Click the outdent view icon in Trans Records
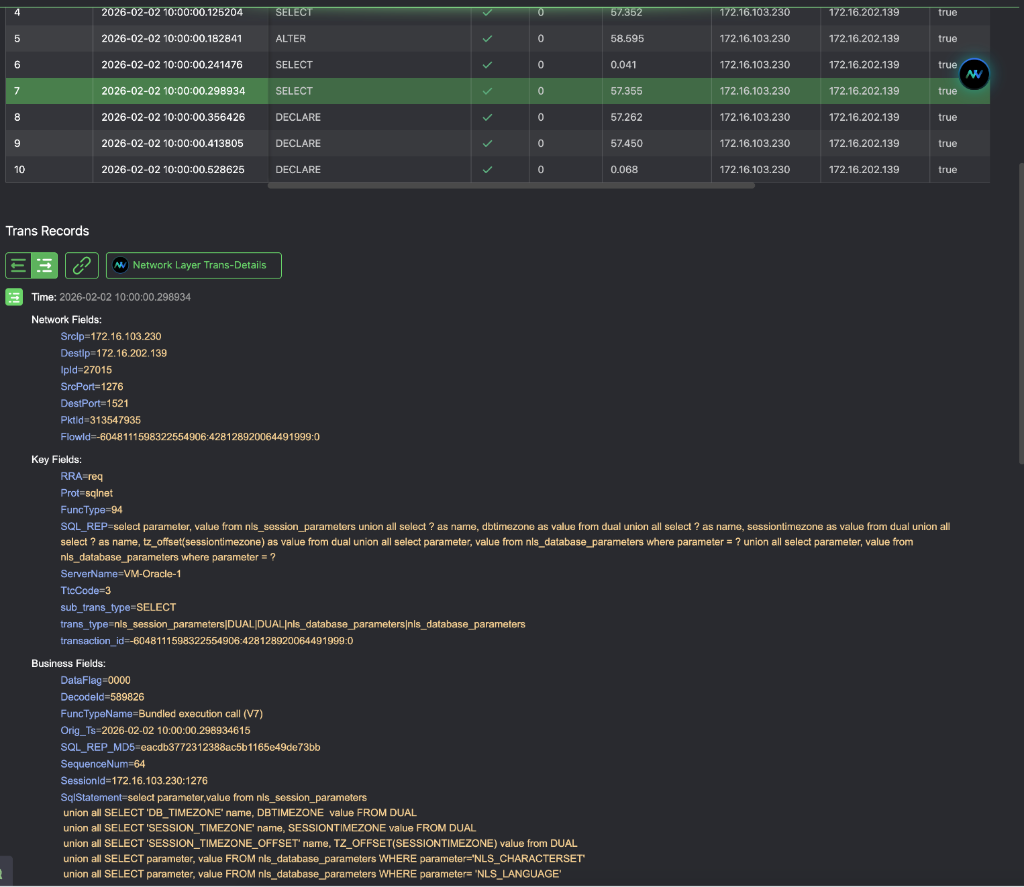Viewport: 1024px width, 887px height. coord(18,265)
